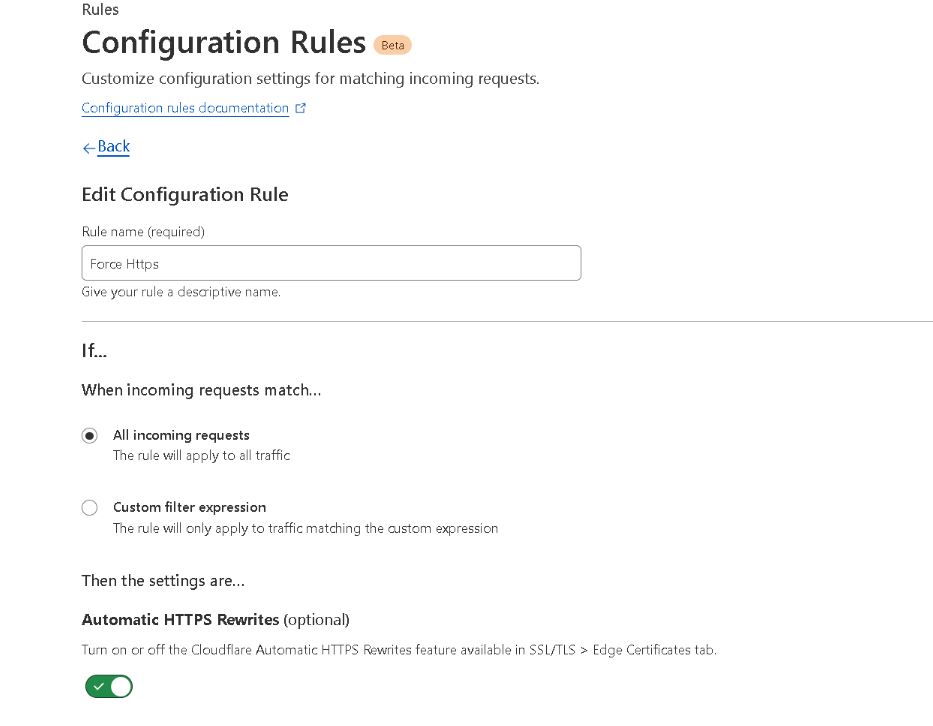Select the Custom filter expression radio button

tap(90, 508)
